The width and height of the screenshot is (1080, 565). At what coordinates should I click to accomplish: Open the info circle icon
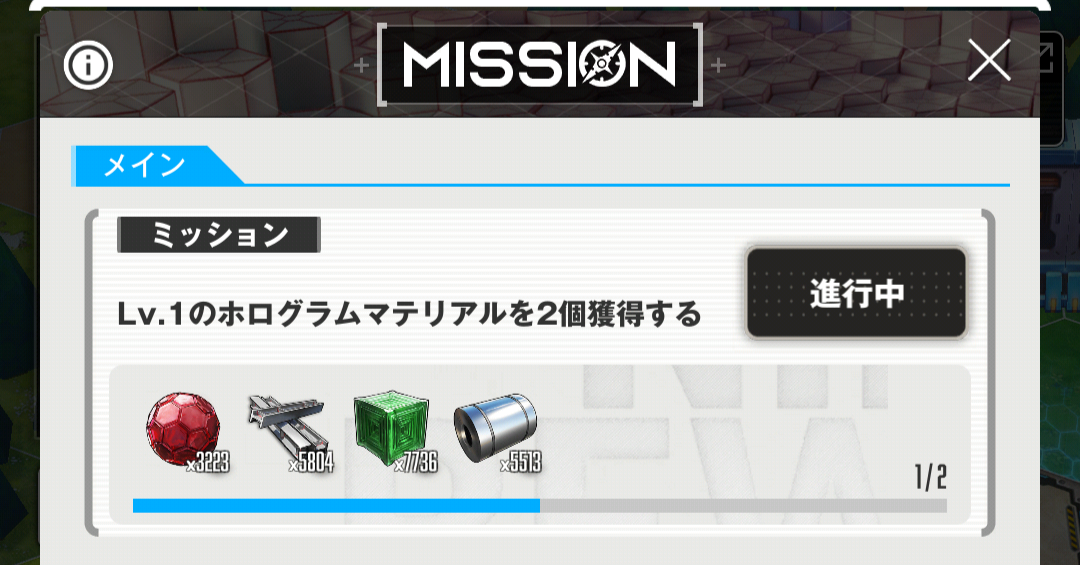click(x=88, y=65)
